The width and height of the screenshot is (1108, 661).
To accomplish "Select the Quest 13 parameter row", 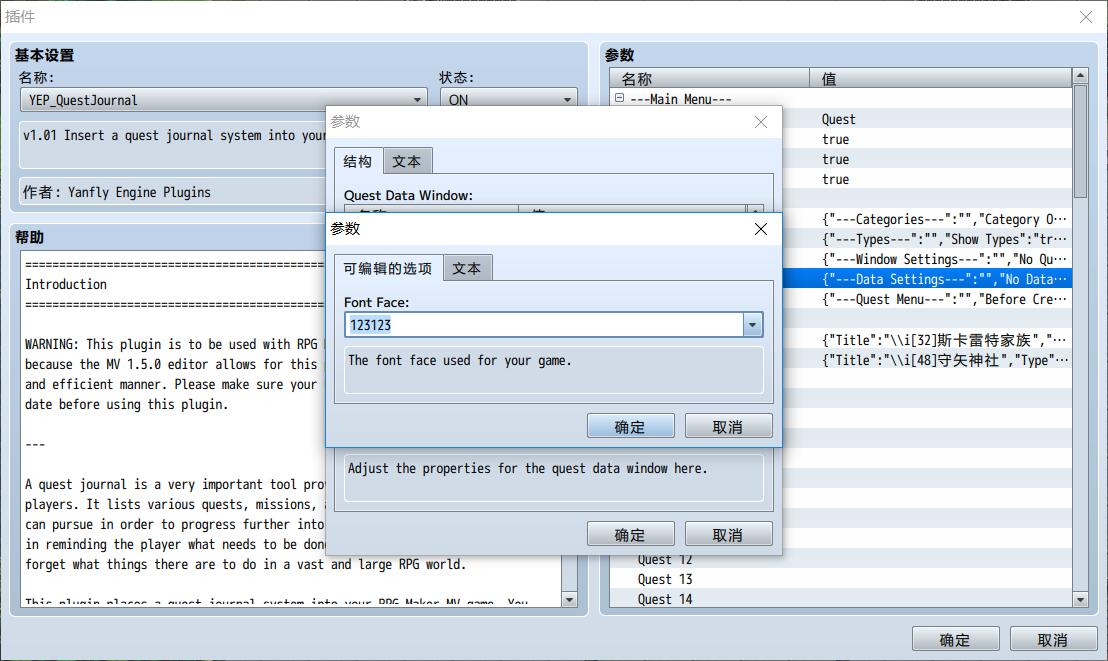I will [840, 579].
